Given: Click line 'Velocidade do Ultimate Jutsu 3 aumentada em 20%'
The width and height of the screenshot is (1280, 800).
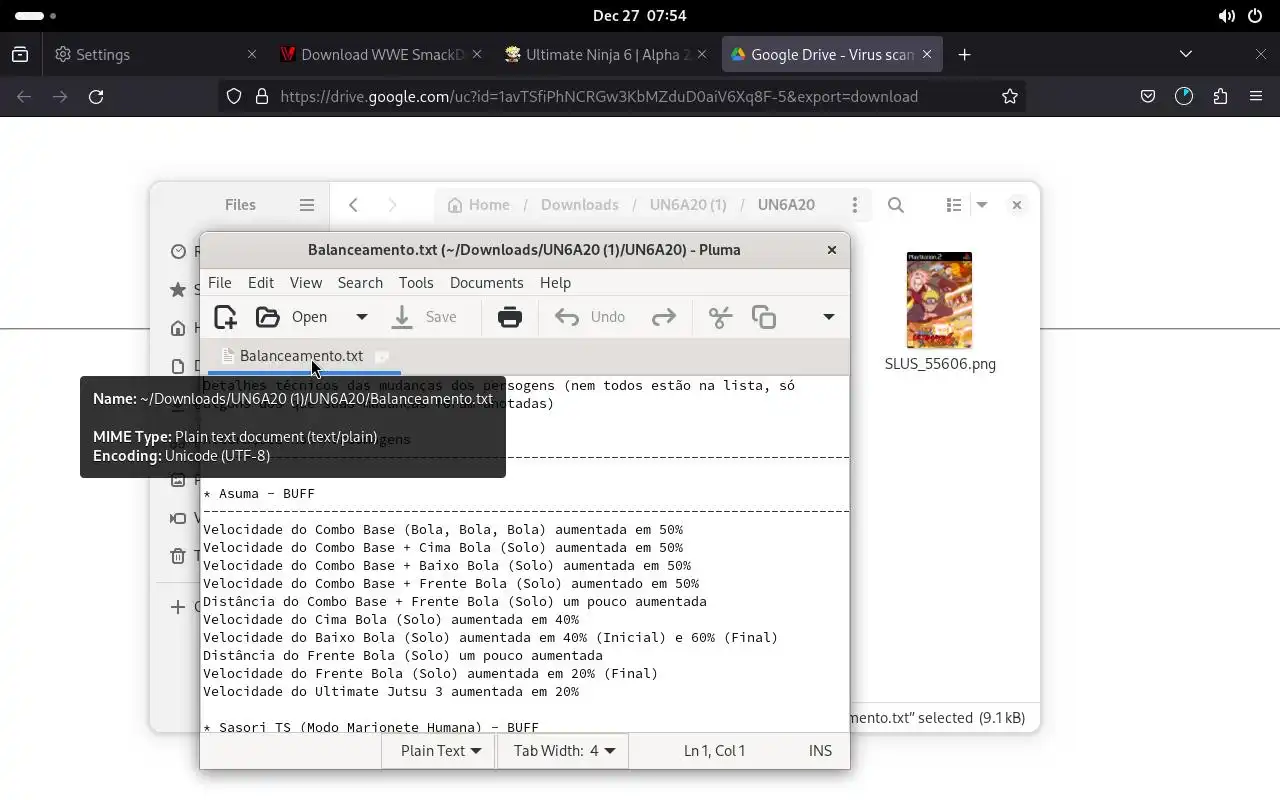Looking at the screenshot, I should point(391,692).
